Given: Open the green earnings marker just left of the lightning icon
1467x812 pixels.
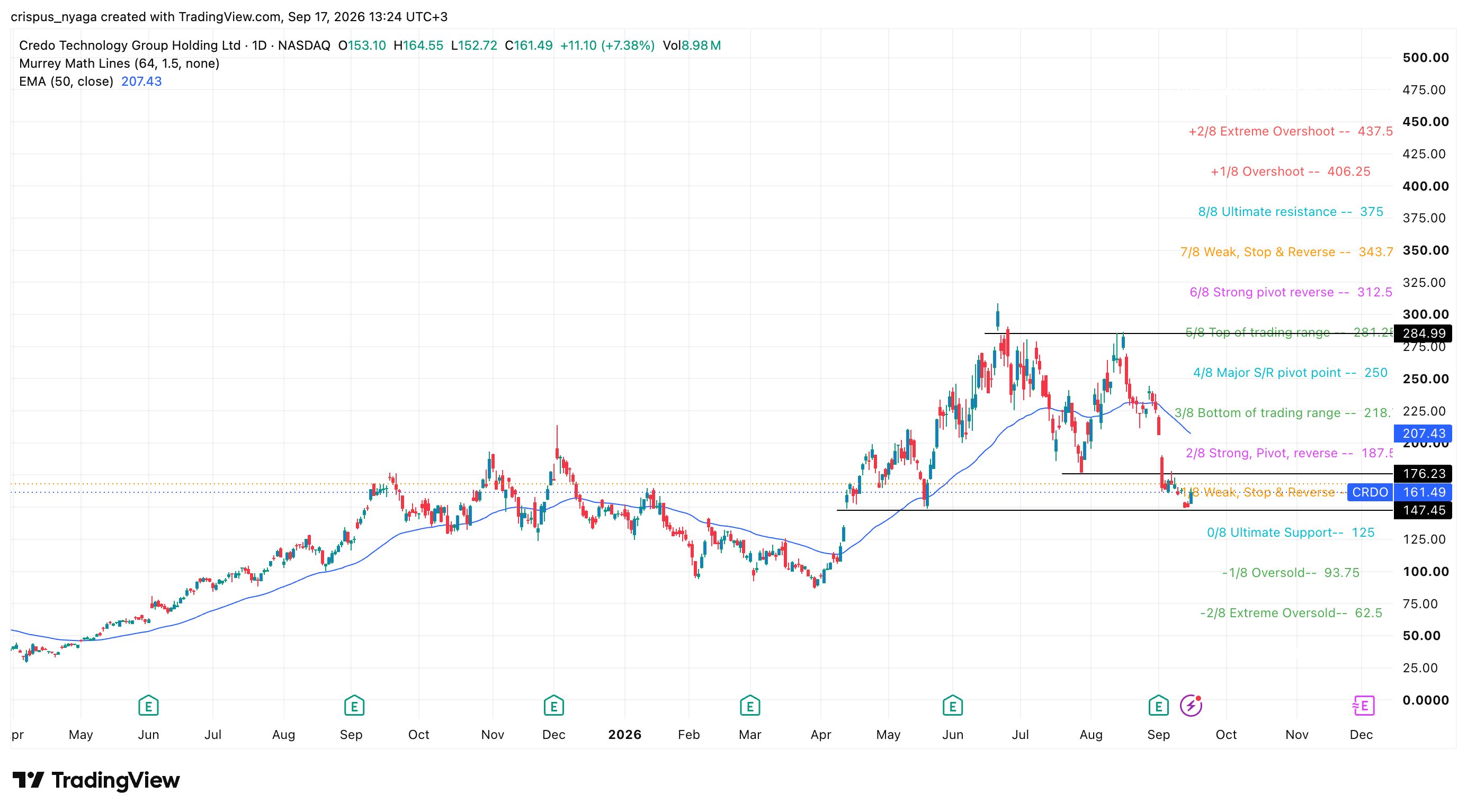Looking at the screenshot, I should (1158, 706).
